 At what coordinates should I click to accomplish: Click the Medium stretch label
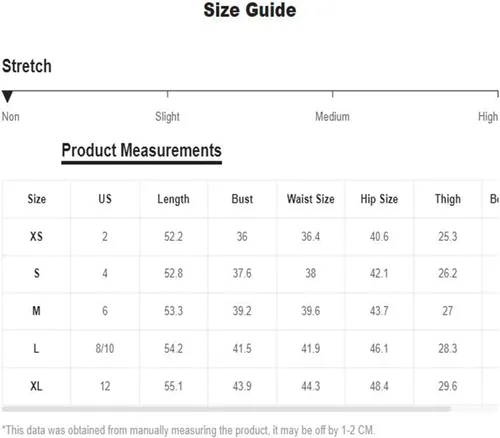tap(332, 117)
